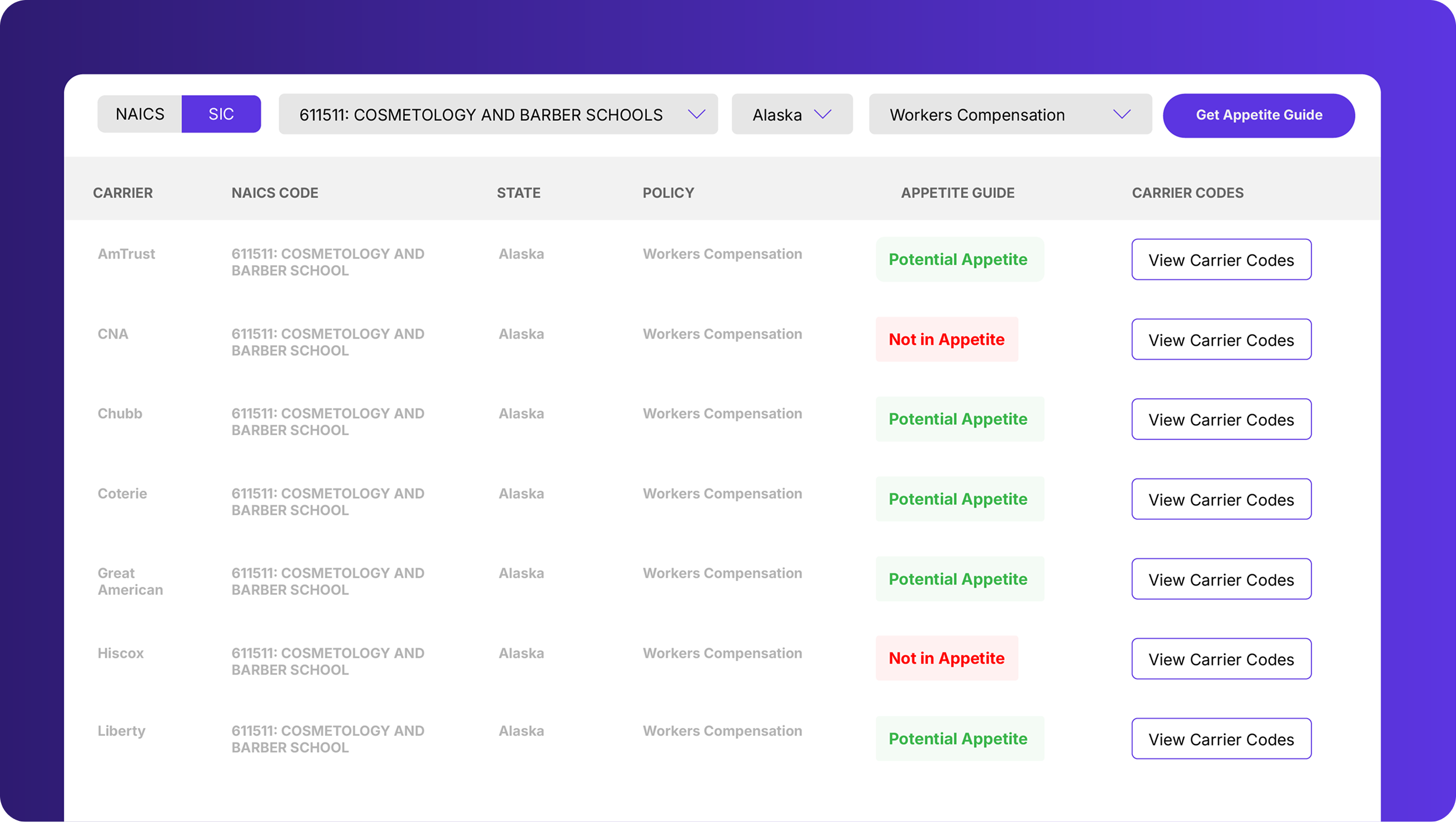The height and width of the screenshot is (822, 1456).
Task: View Carrier Codes for Liberty
Action: (x=1221, y=739)
